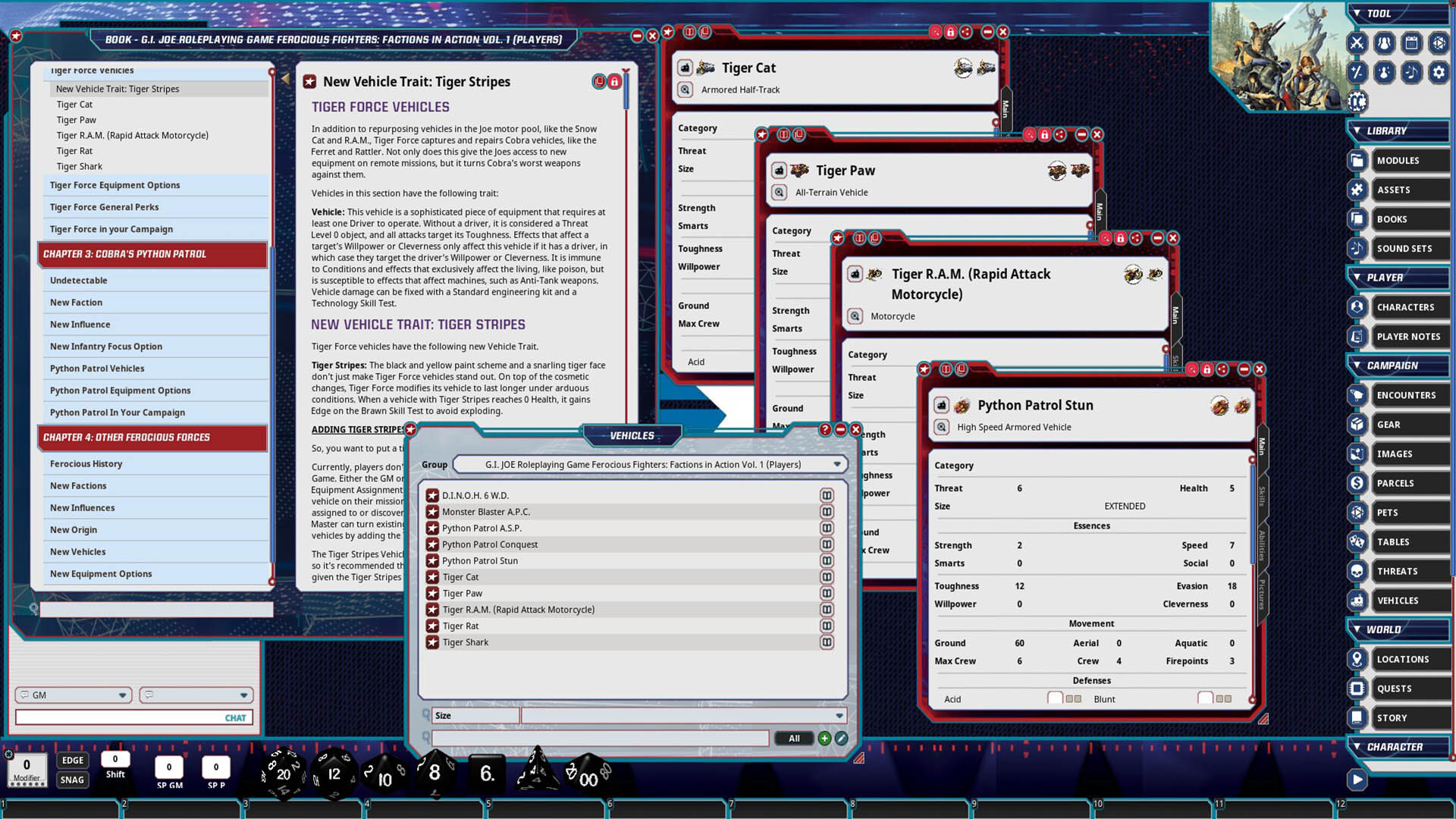
Task: Open the Combat Tracker tool
Action: point(1357,43)
